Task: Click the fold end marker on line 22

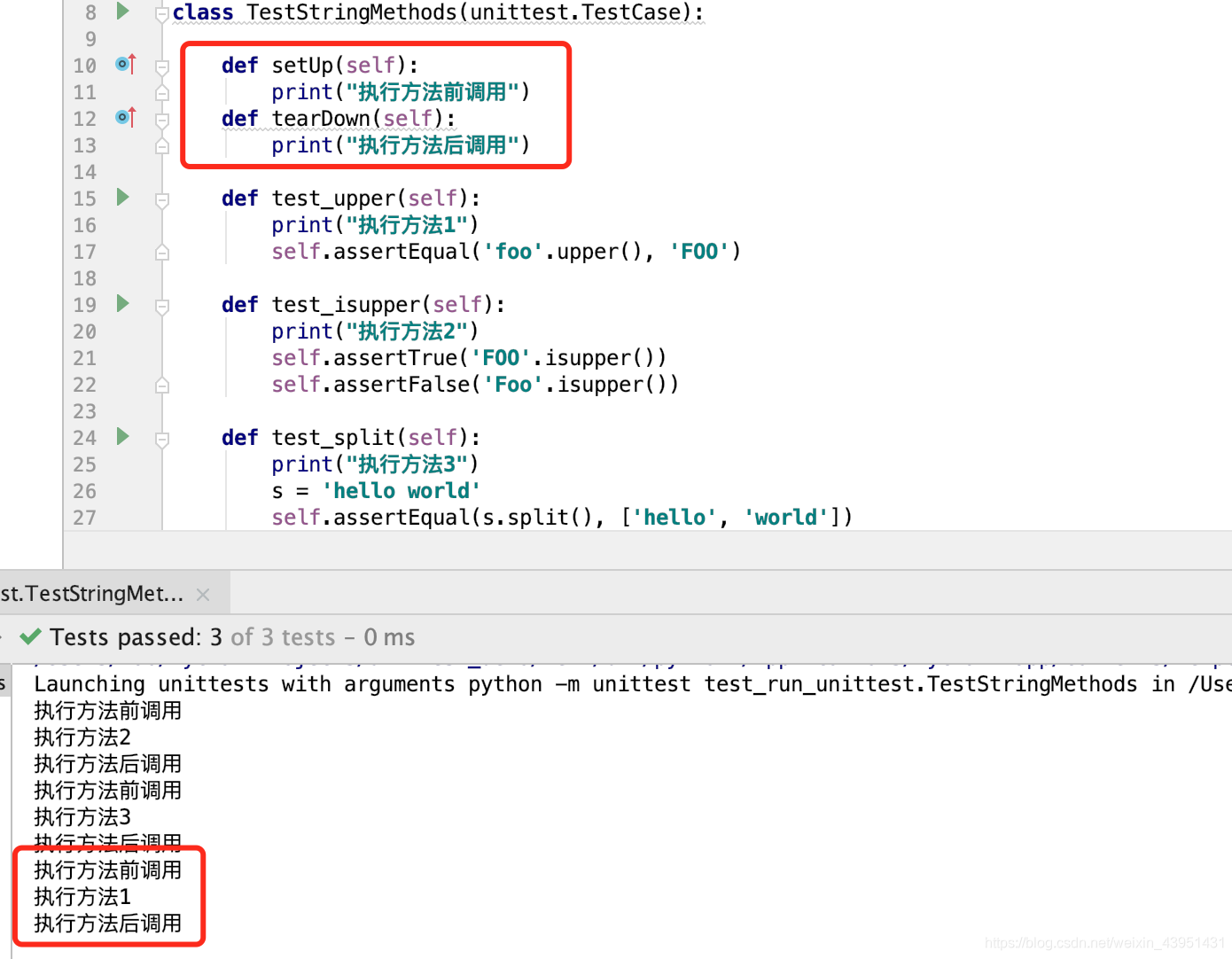Action: tap(162, 385)
